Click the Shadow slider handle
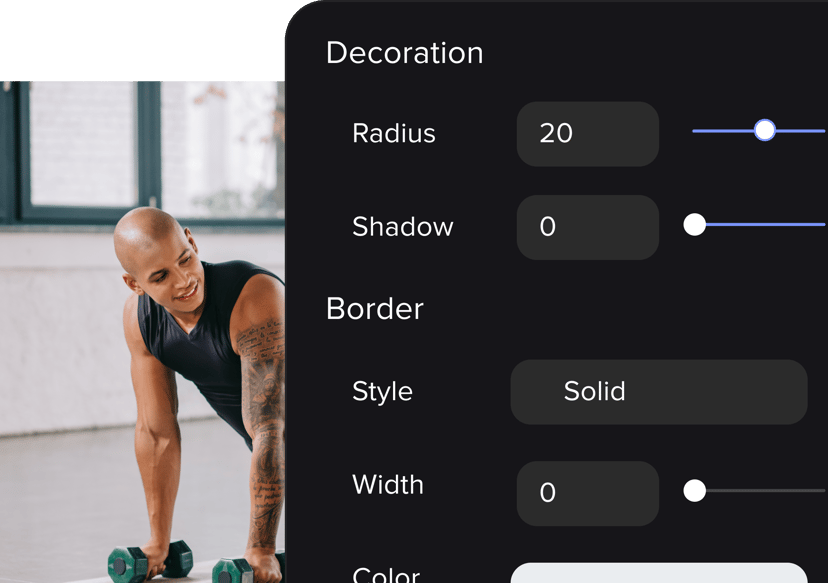Screen dimensions: 828x583 coord(694,224)
